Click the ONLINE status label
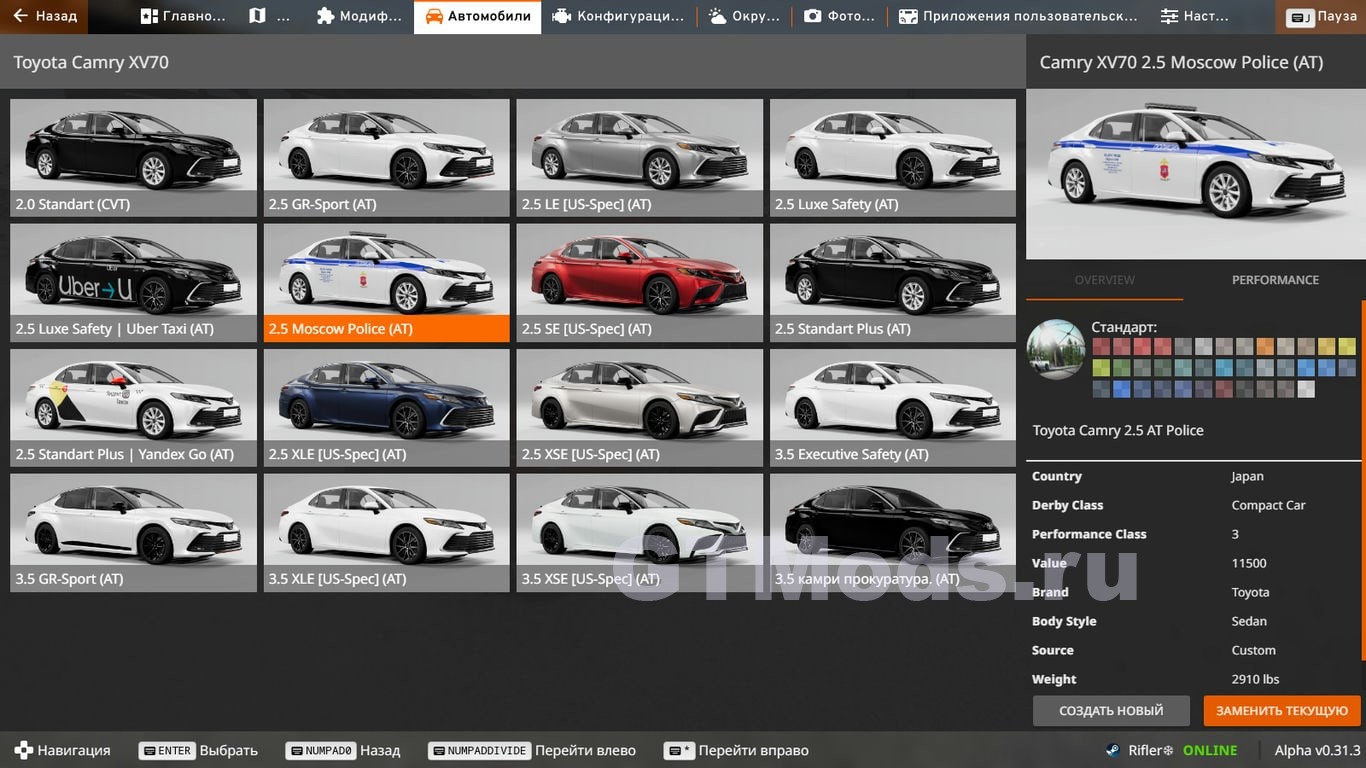1366x768 pixels. point(1210,750)
